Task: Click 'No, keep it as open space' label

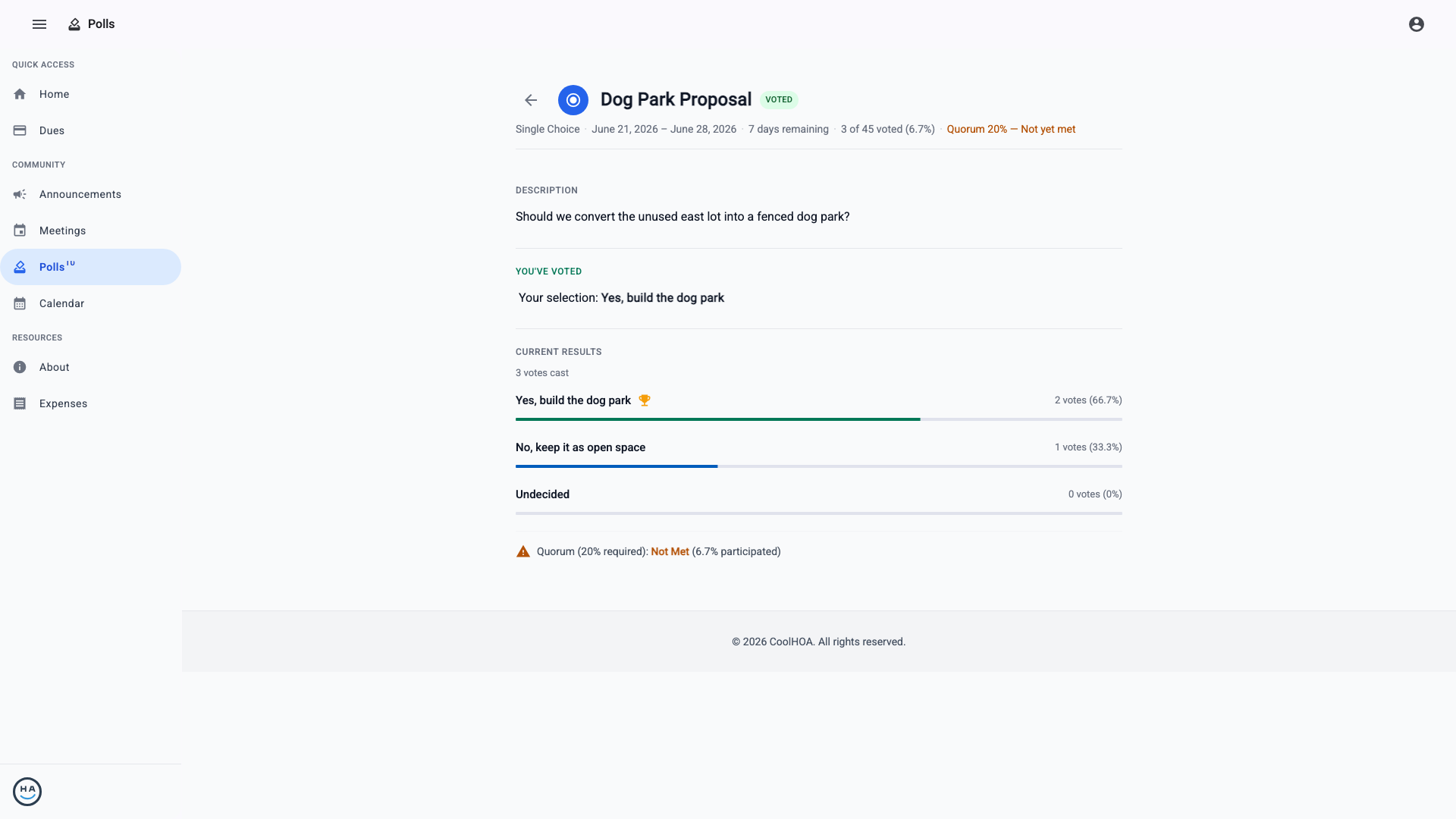Action: click(x=580, y=447)
